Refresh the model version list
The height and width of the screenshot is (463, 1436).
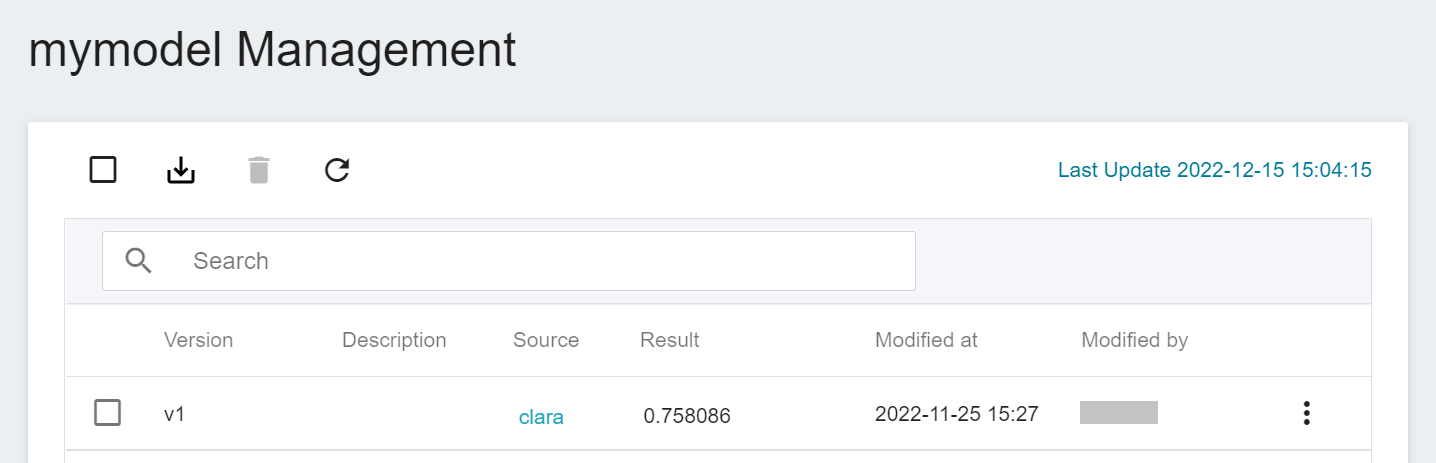(x=337, y=171)
